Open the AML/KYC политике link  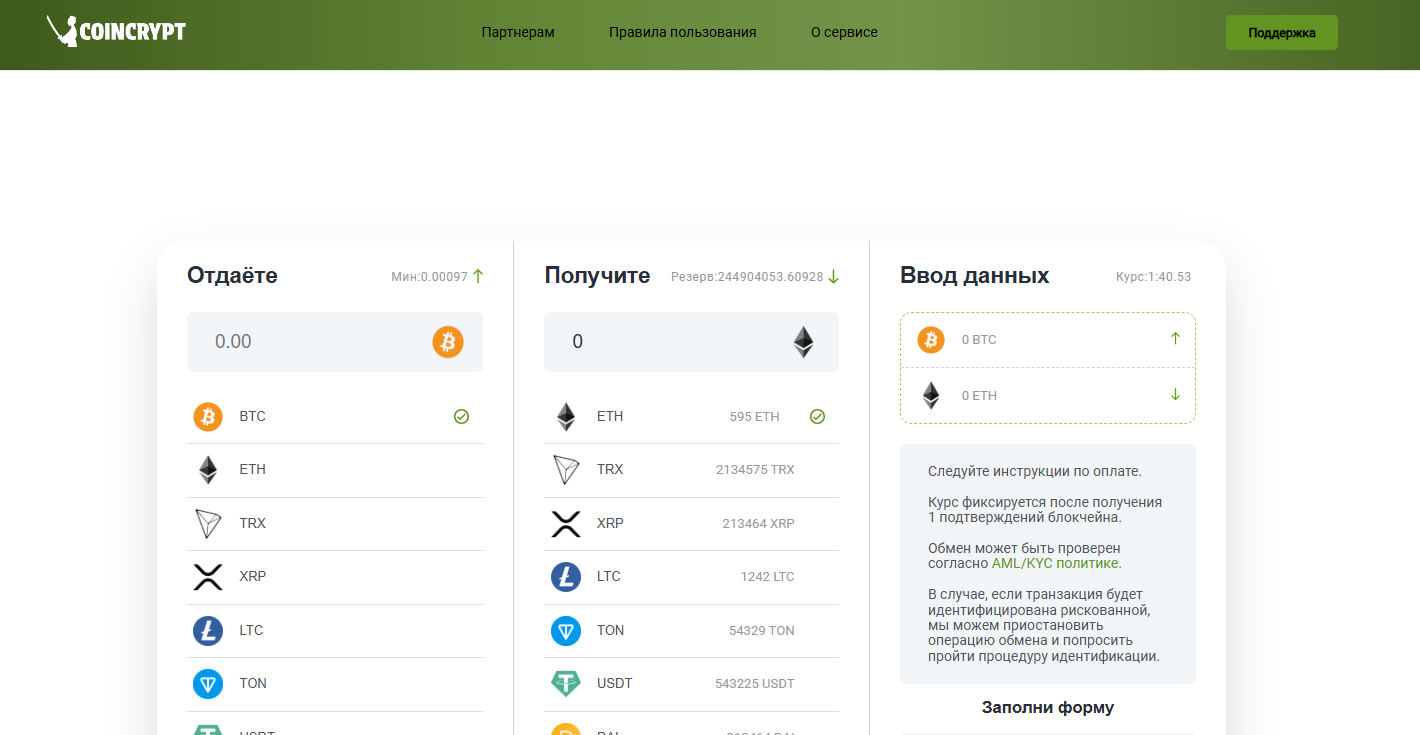pos(1056,564)
